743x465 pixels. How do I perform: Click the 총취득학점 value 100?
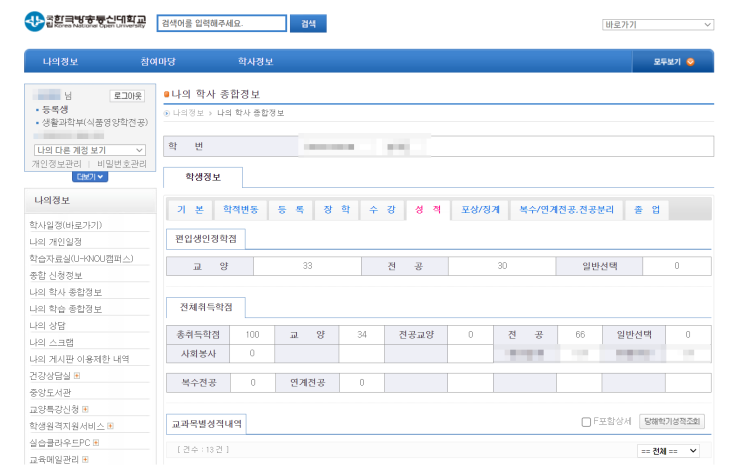point(252,335)
